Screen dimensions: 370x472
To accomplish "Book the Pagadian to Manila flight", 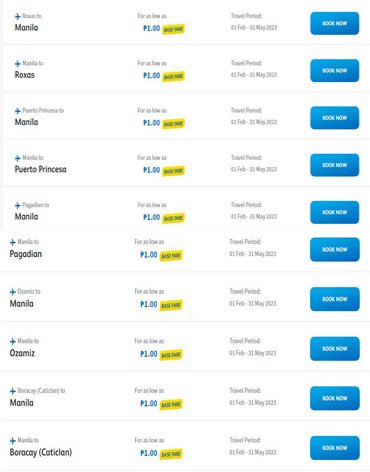I will pyautogui.click(x=335, y=212).
